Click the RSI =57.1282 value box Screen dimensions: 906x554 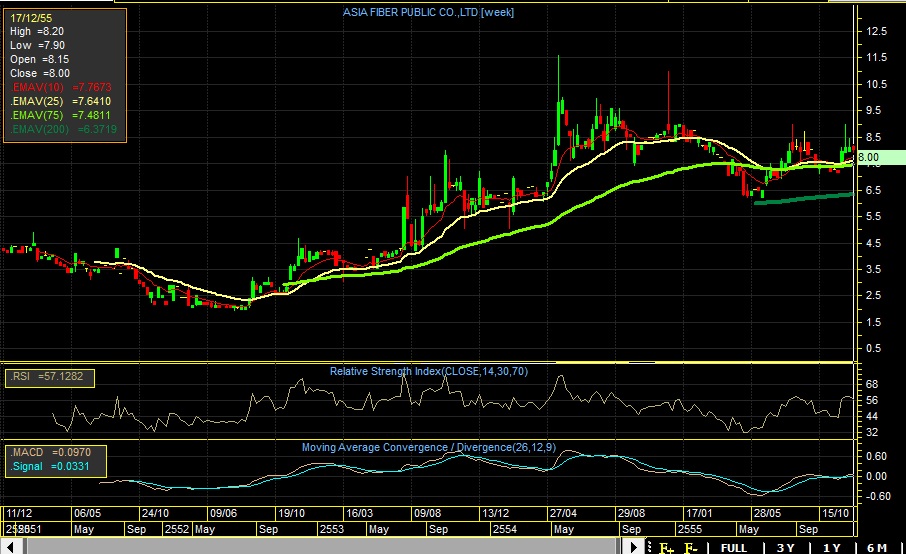pyautogui.click(x=50, y=377)
